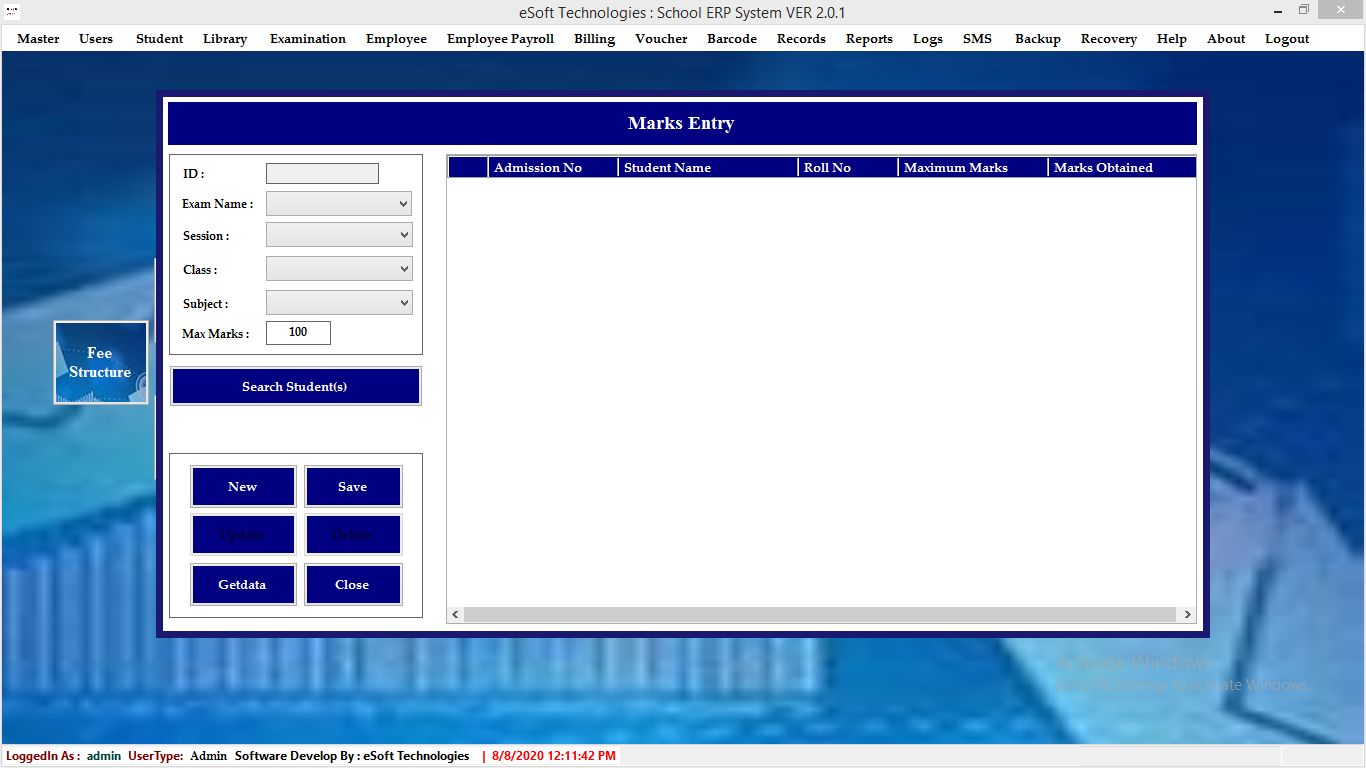Click the grid's horizontal scrollbar track
Viewport: 1366px width, 768px height.
pyautogui.click(x=820, y=615)
